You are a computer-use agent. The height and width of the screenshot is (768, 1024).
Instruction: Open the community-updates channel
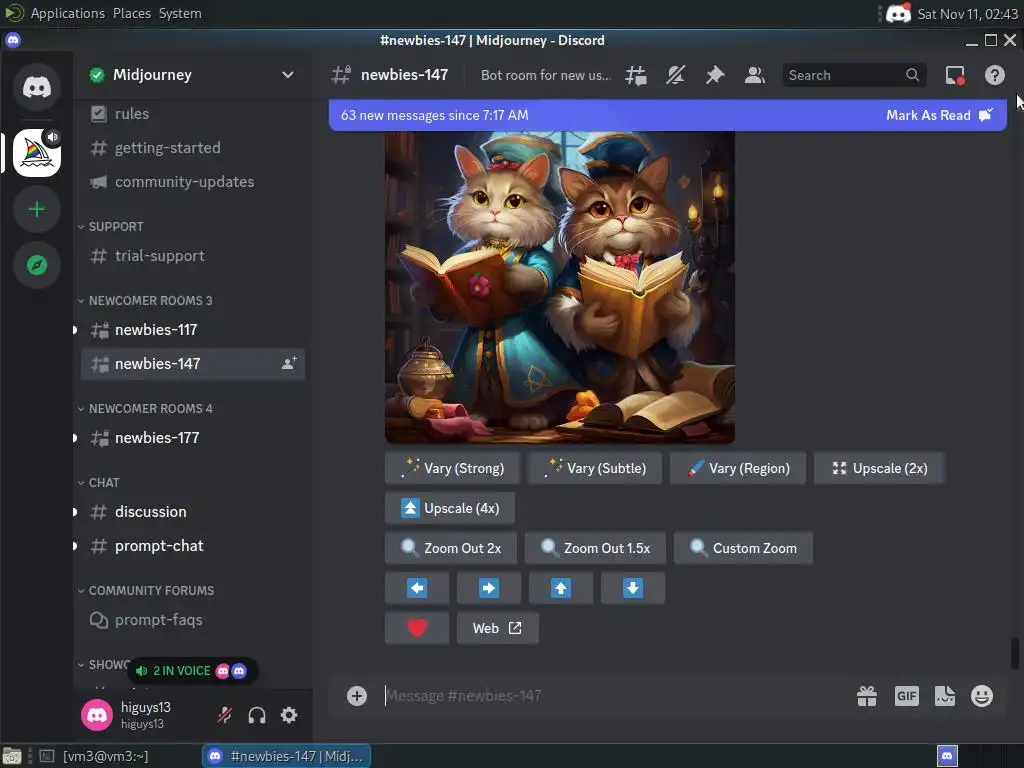point(193,182)
